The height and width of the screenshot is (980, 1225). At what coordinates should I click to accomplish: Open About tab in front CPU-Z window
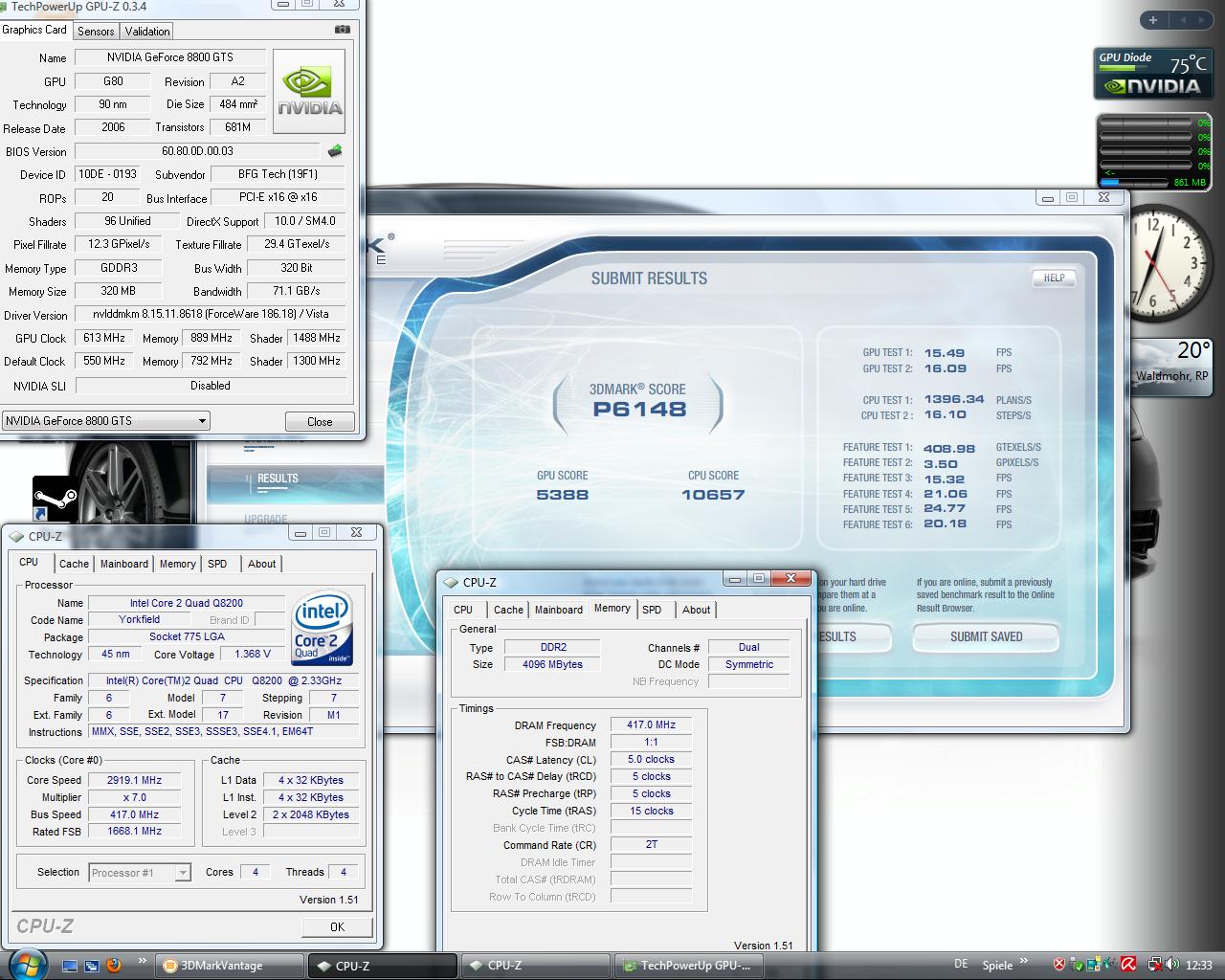click(x=697, y=610)
